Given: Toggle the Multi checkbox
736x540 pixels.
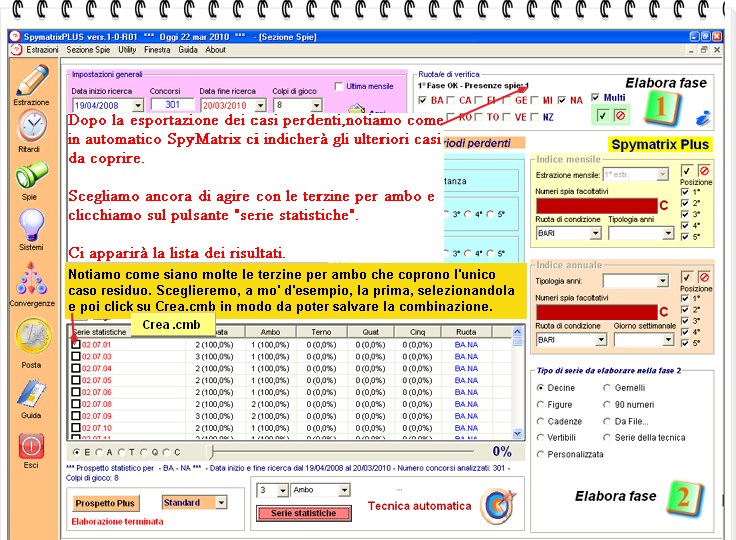Looking at the screenshot, I should pos(596,97).
